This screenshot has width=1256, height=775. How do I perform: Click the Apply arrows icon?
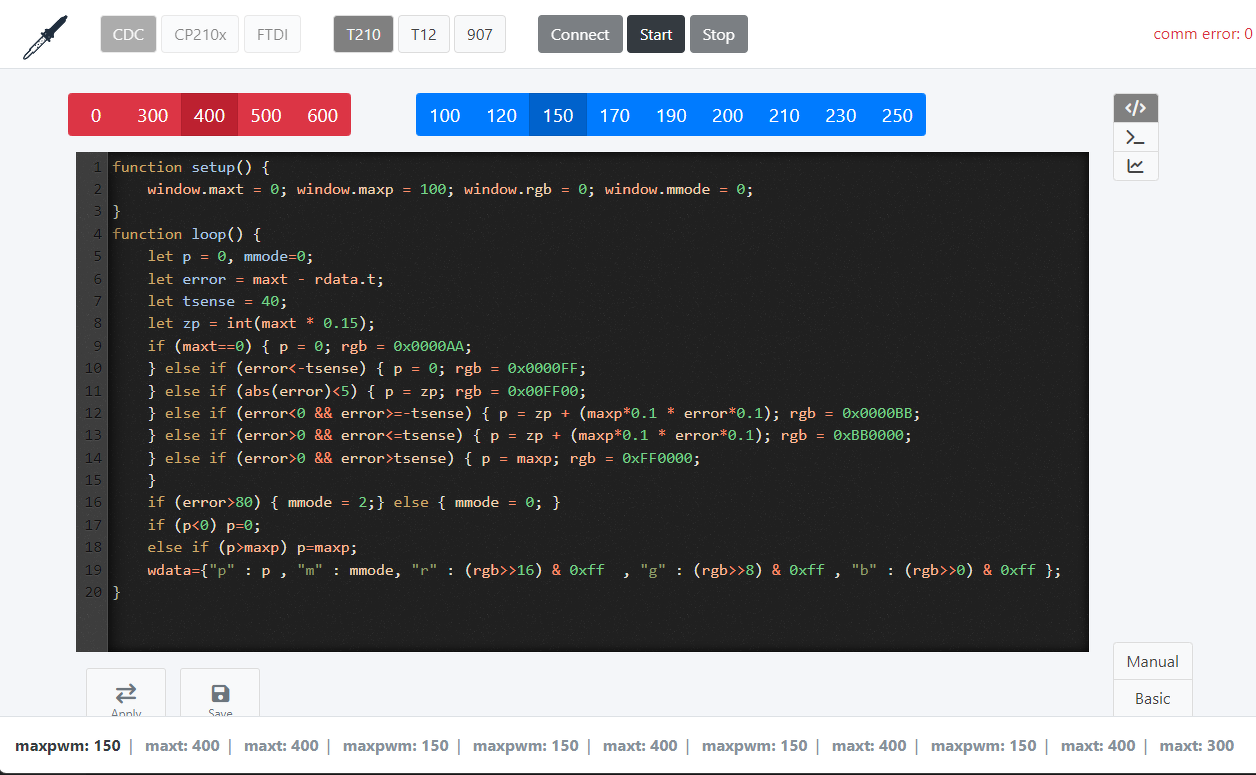(x=126, y=692)
